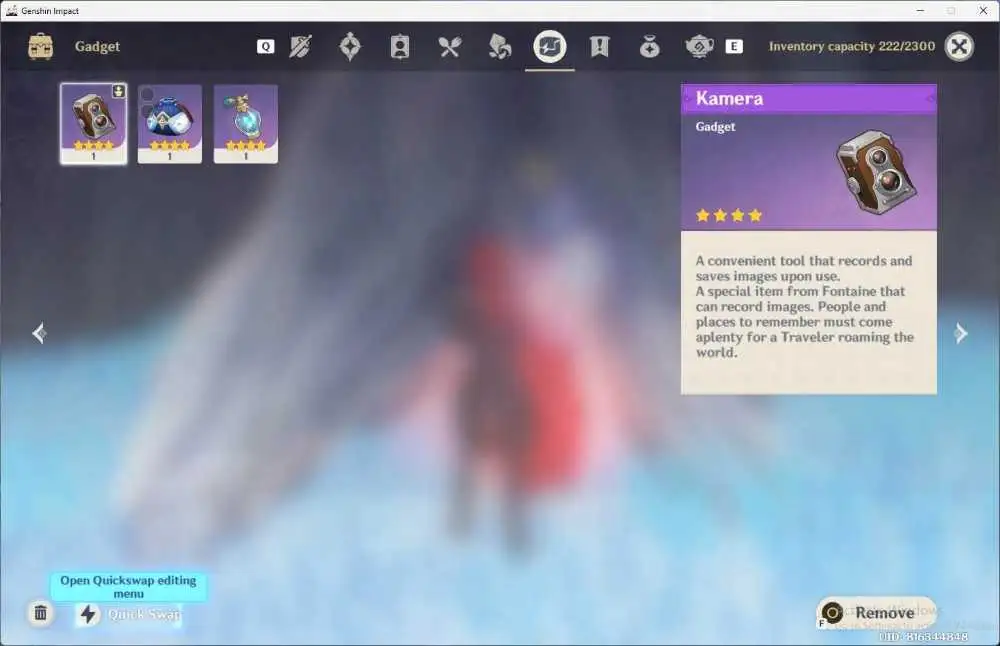Open the Artifacts inventory tab
The height and width of the screenshot is (646, 1000).
[x=350, y=47]
